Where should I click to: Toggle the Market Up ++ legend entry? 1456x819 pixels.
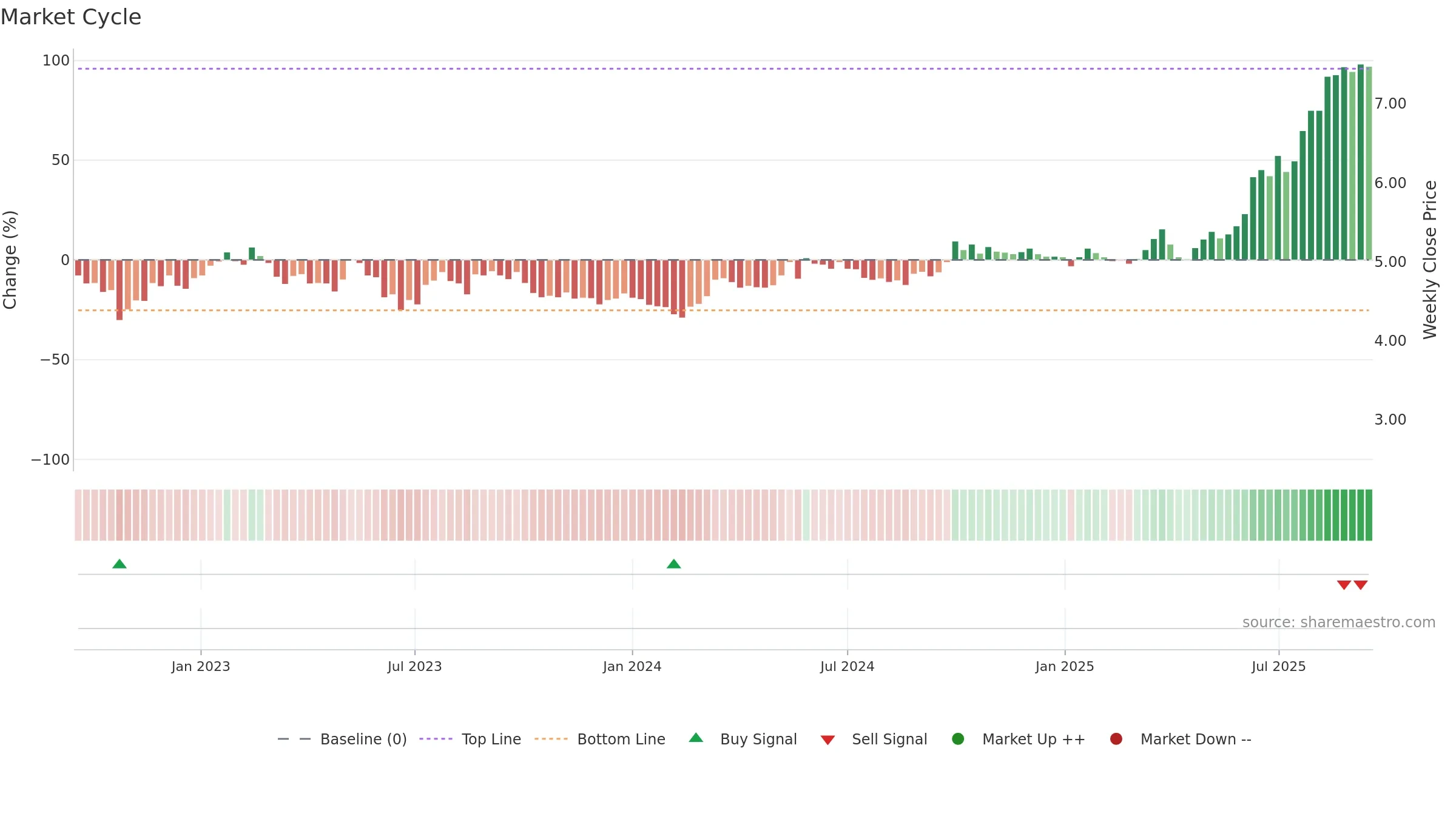coord(1019,739)
